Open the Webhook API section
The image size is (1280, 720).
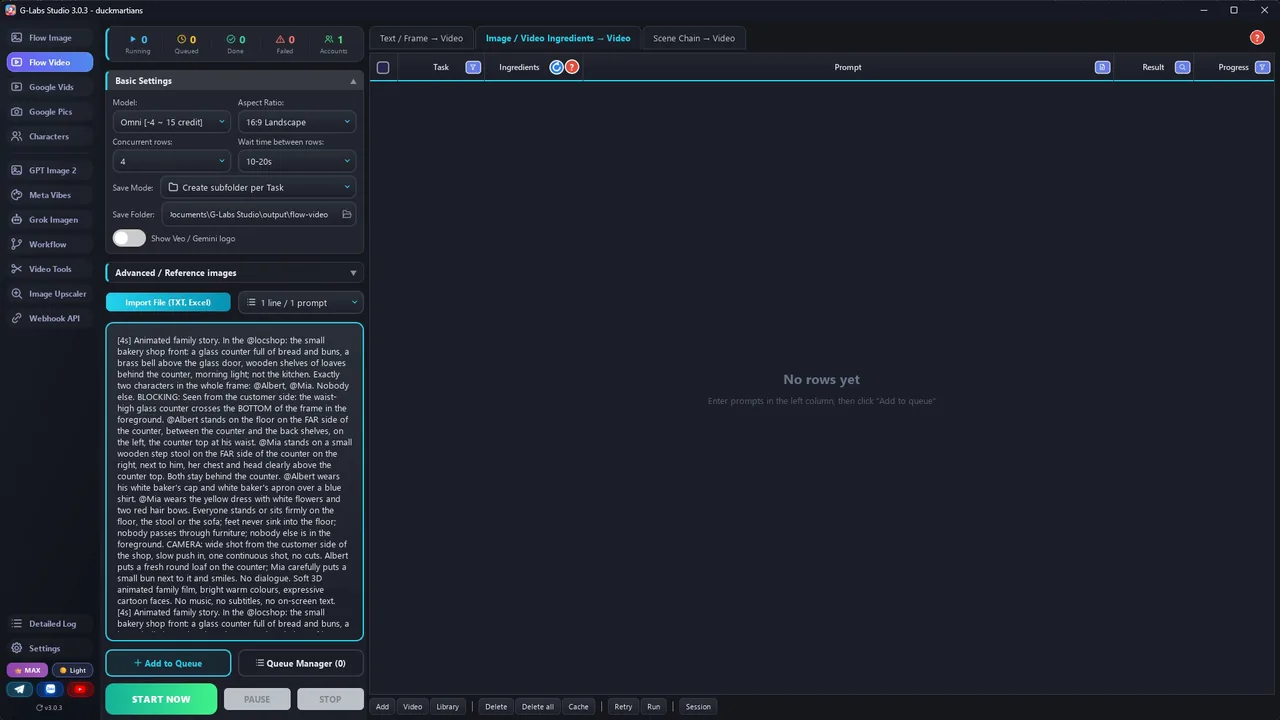(50, 318)
